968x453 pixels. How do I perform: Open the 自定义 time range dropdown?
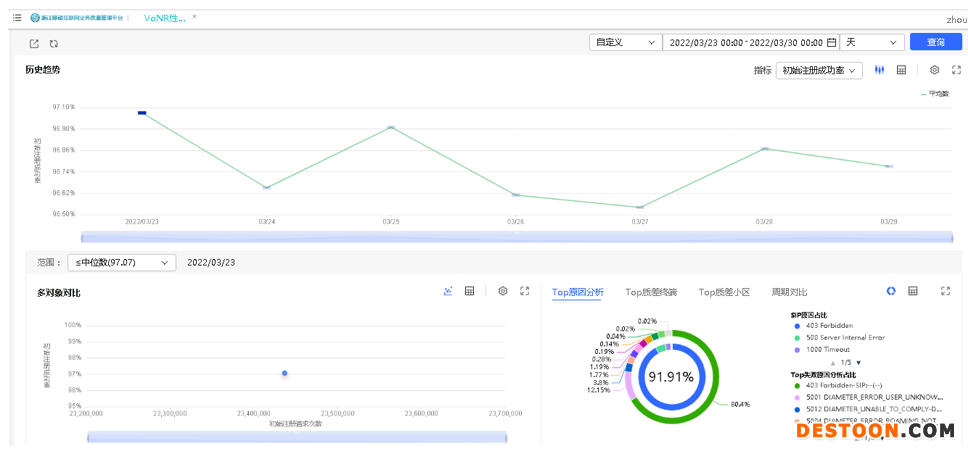point(625,43)
